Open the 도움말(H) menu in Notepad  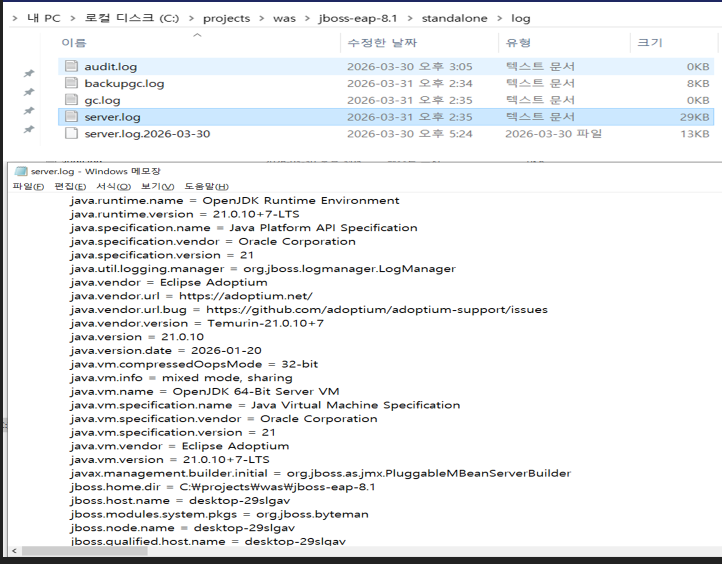click(x=206, y=186)
